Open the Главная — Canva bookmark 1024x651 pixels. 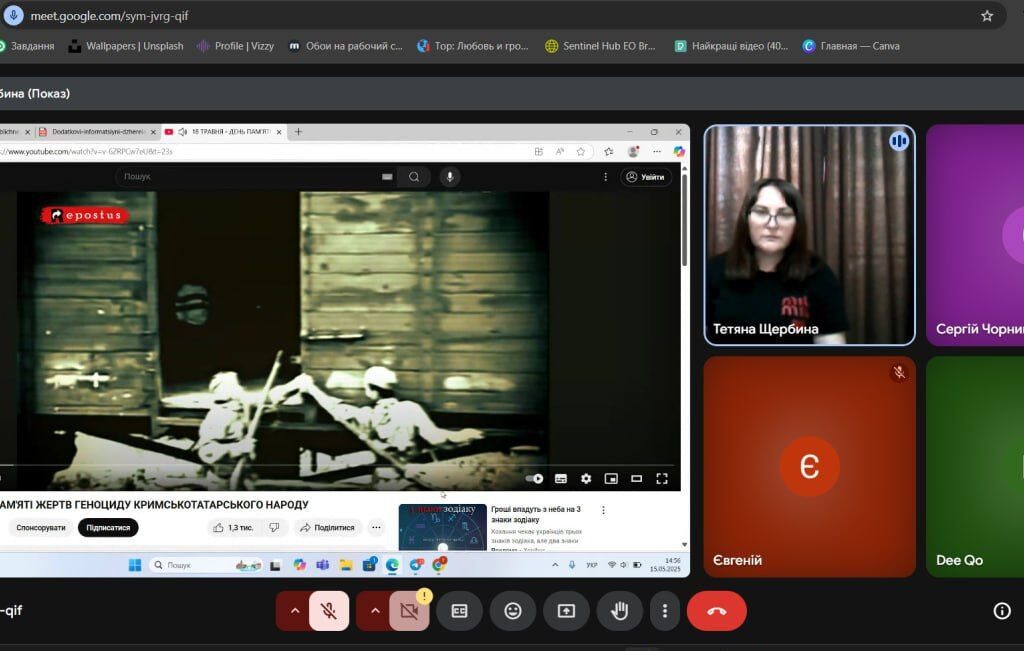(851, 46)
